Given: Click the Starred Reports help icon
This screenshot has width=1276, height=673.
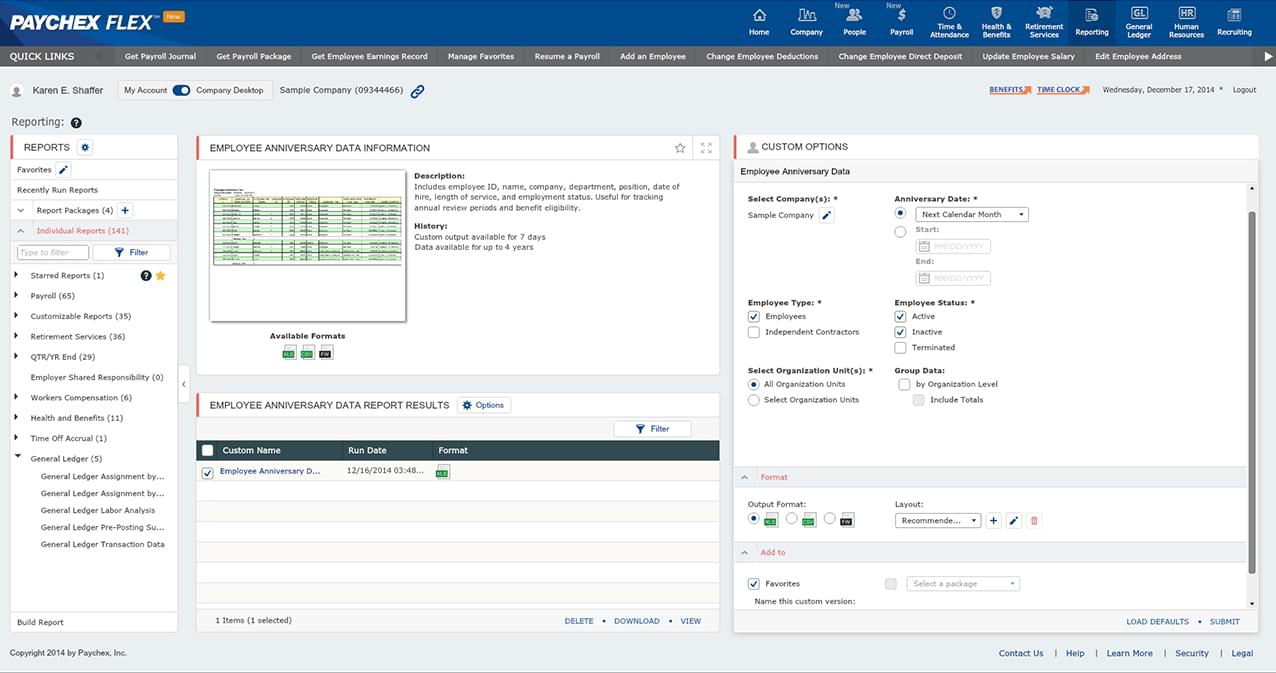Looking at the screenshot, I should [x=146, y=275].
